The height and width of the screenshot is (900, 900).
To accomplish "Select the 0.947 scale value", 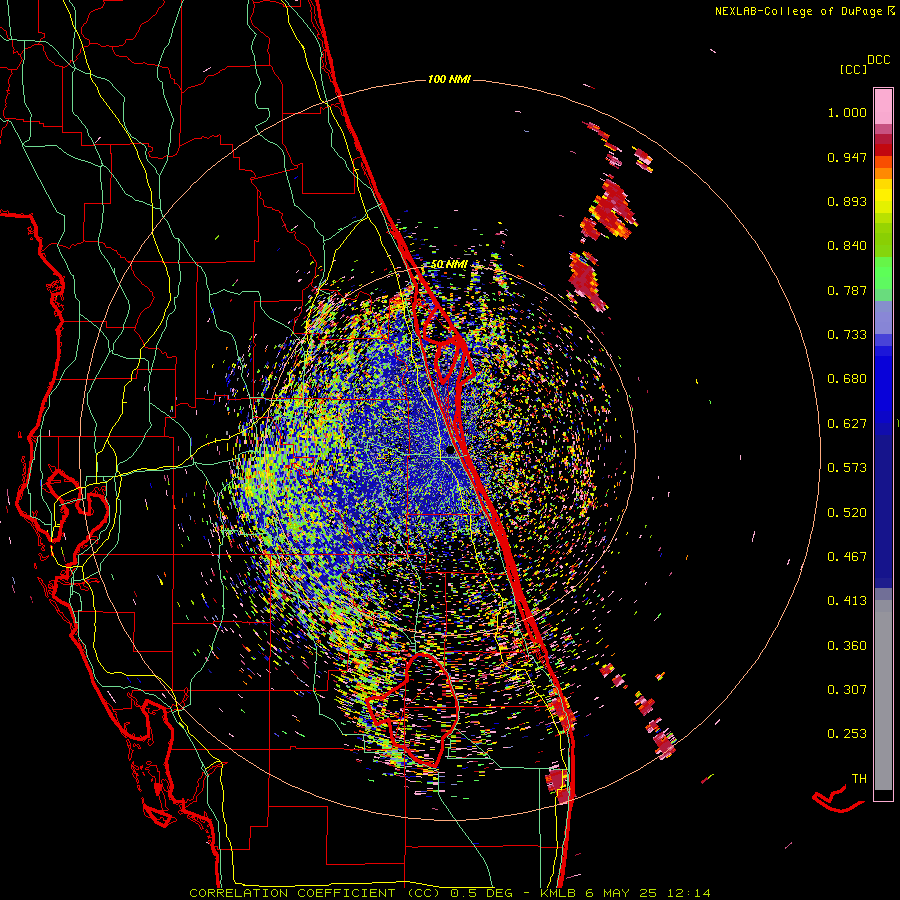I will 847,157.
